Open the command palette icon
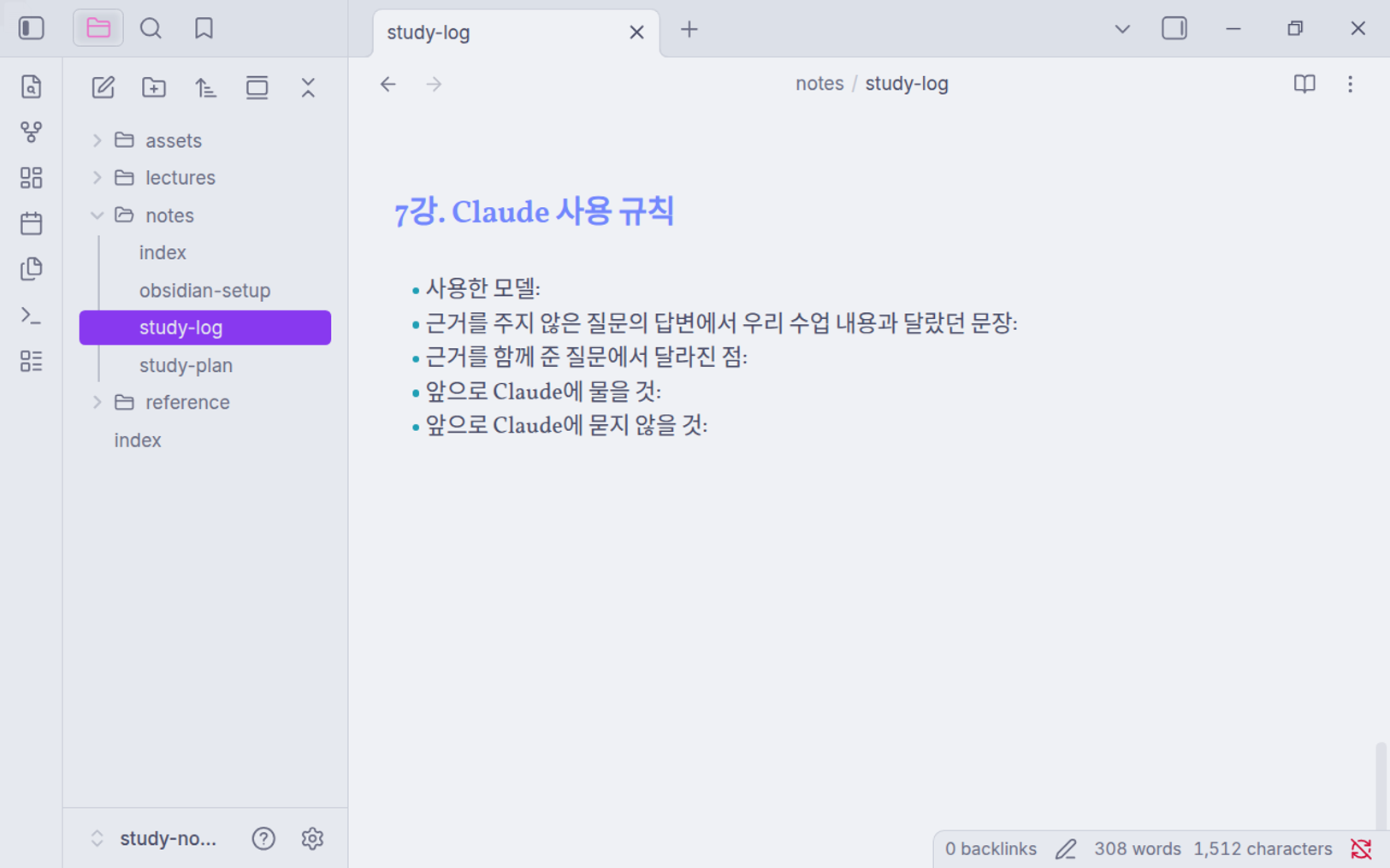Viewport: 1390px width, 868px height. (32, 316)
